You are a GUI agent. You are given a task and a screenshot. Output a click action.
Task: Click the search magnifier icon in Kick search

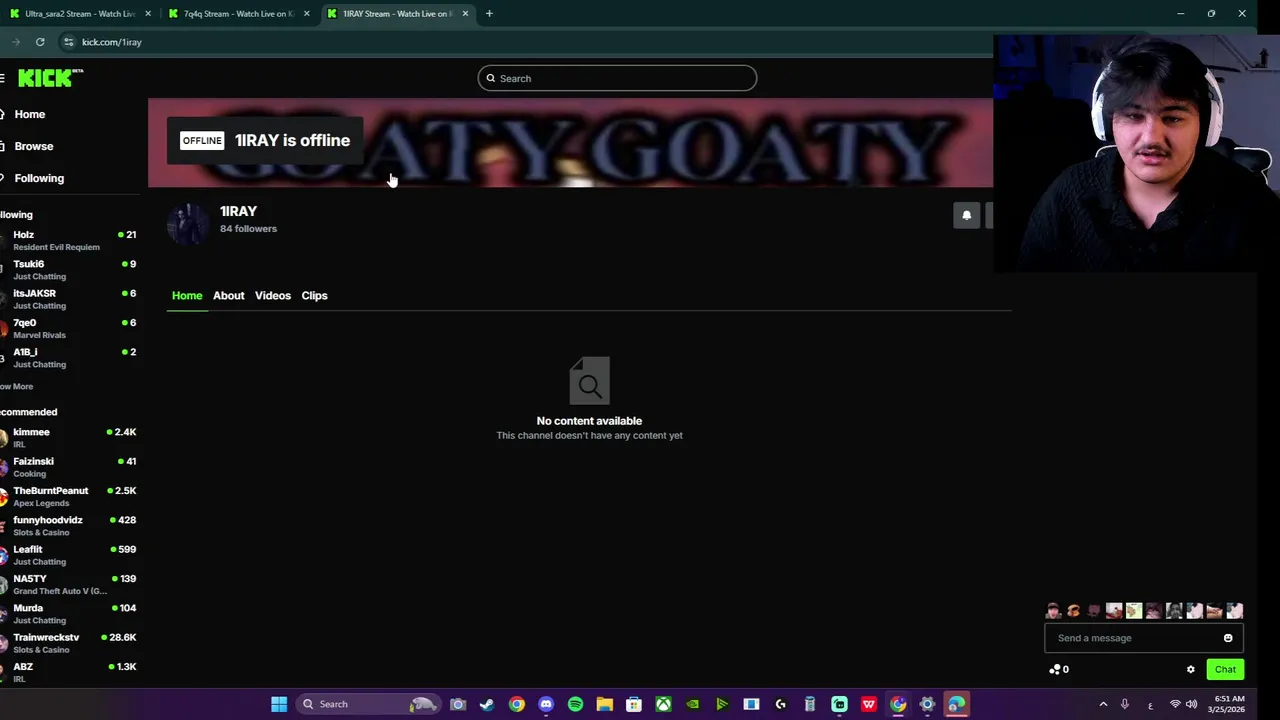[x=491, y=78]
